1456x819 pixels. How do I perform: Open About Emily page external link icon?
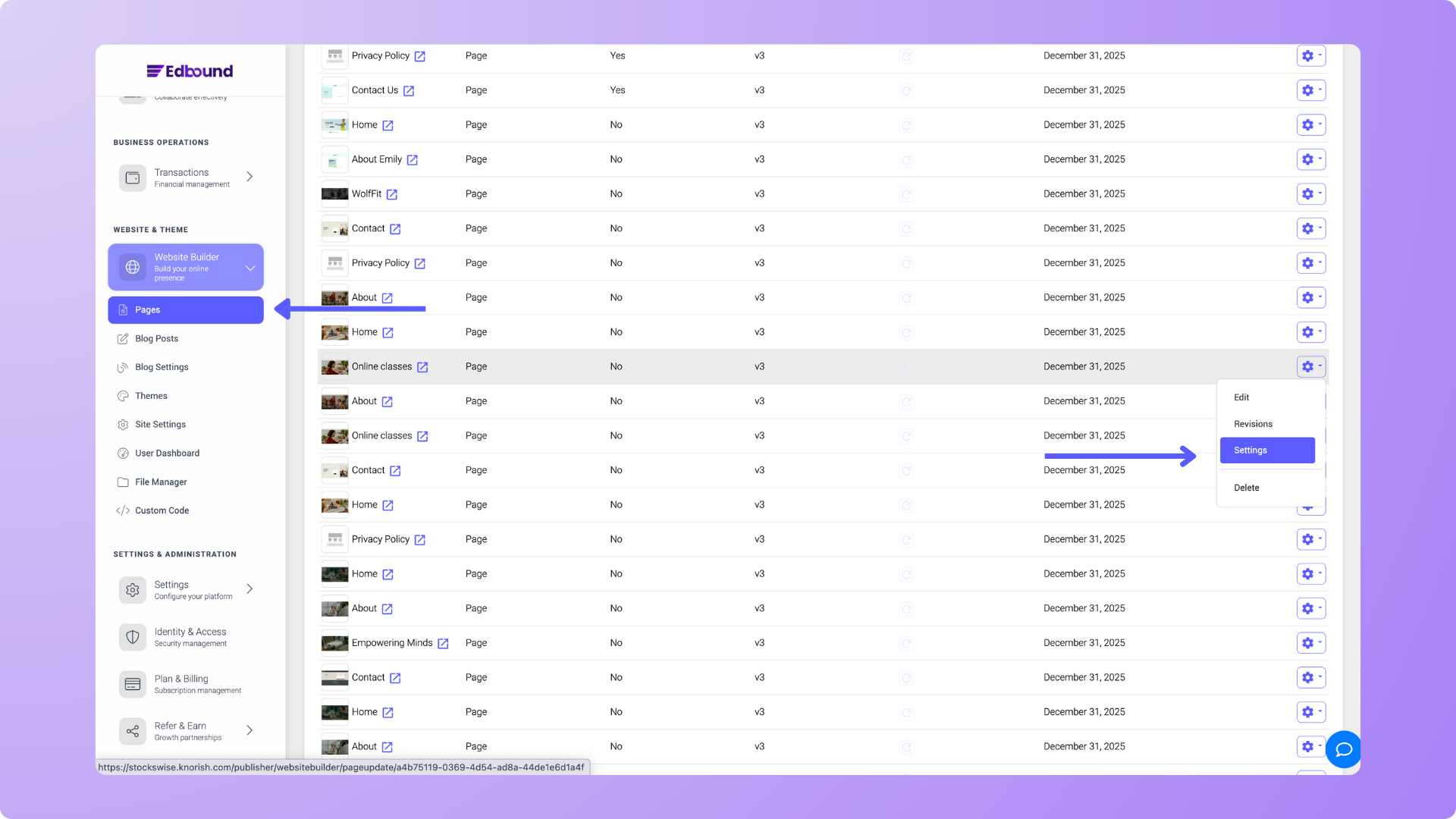[x=413, y=160]
